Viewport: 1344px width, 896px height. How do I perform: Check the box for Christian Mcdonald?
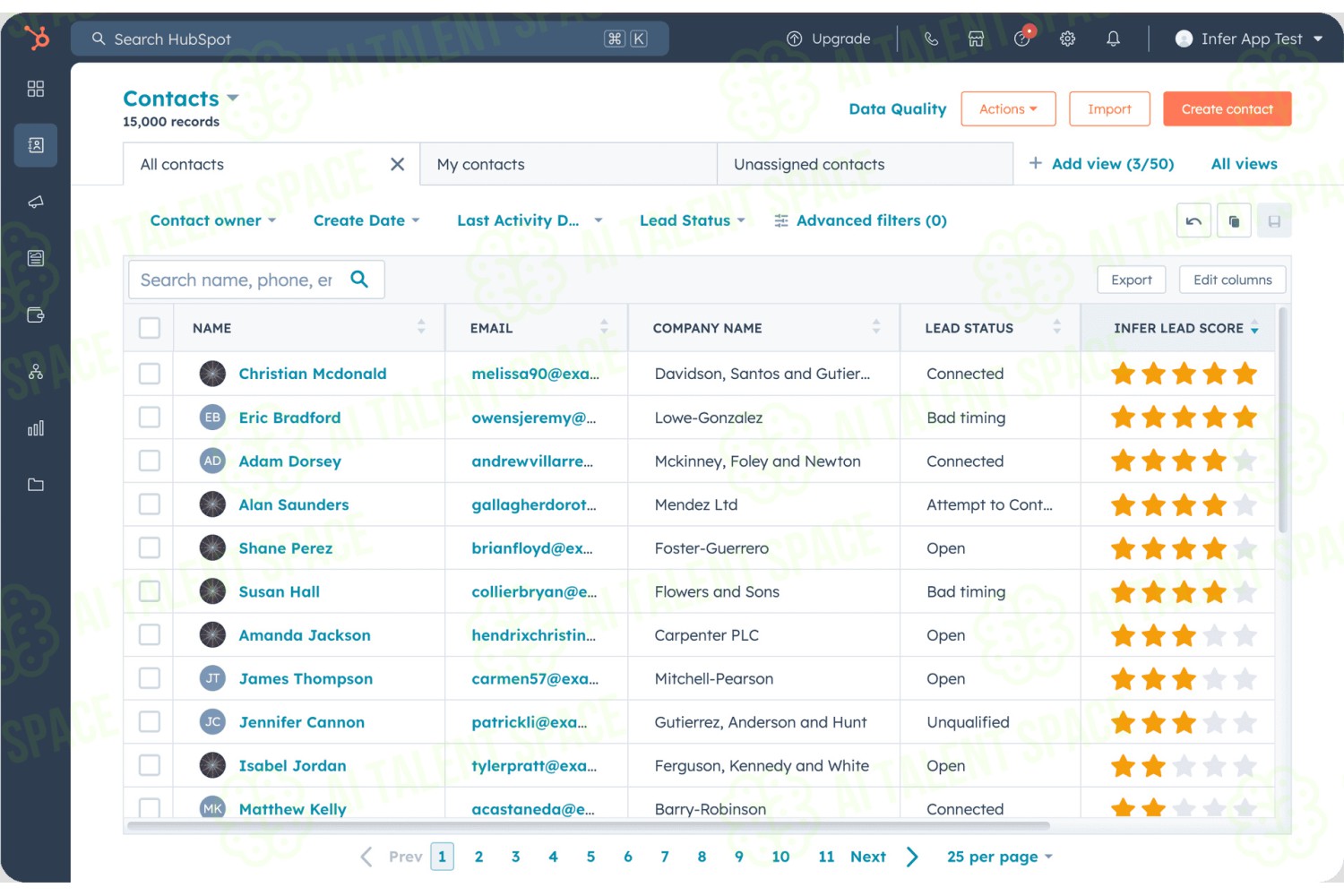(x=150, y=374)
